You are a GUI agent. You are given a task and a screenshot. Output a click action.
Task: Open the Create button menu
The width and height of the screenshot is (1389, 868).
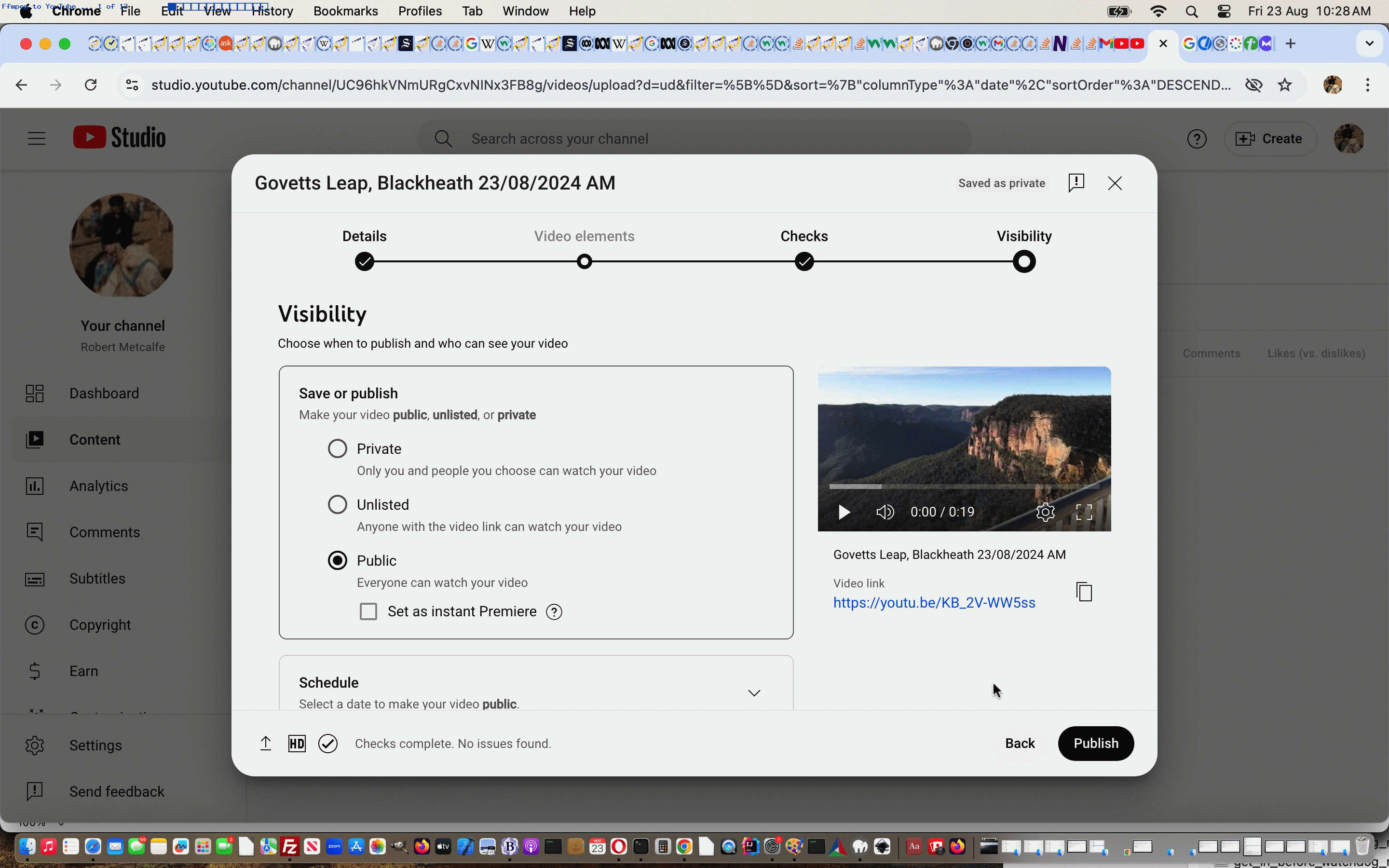point(1269,138)
